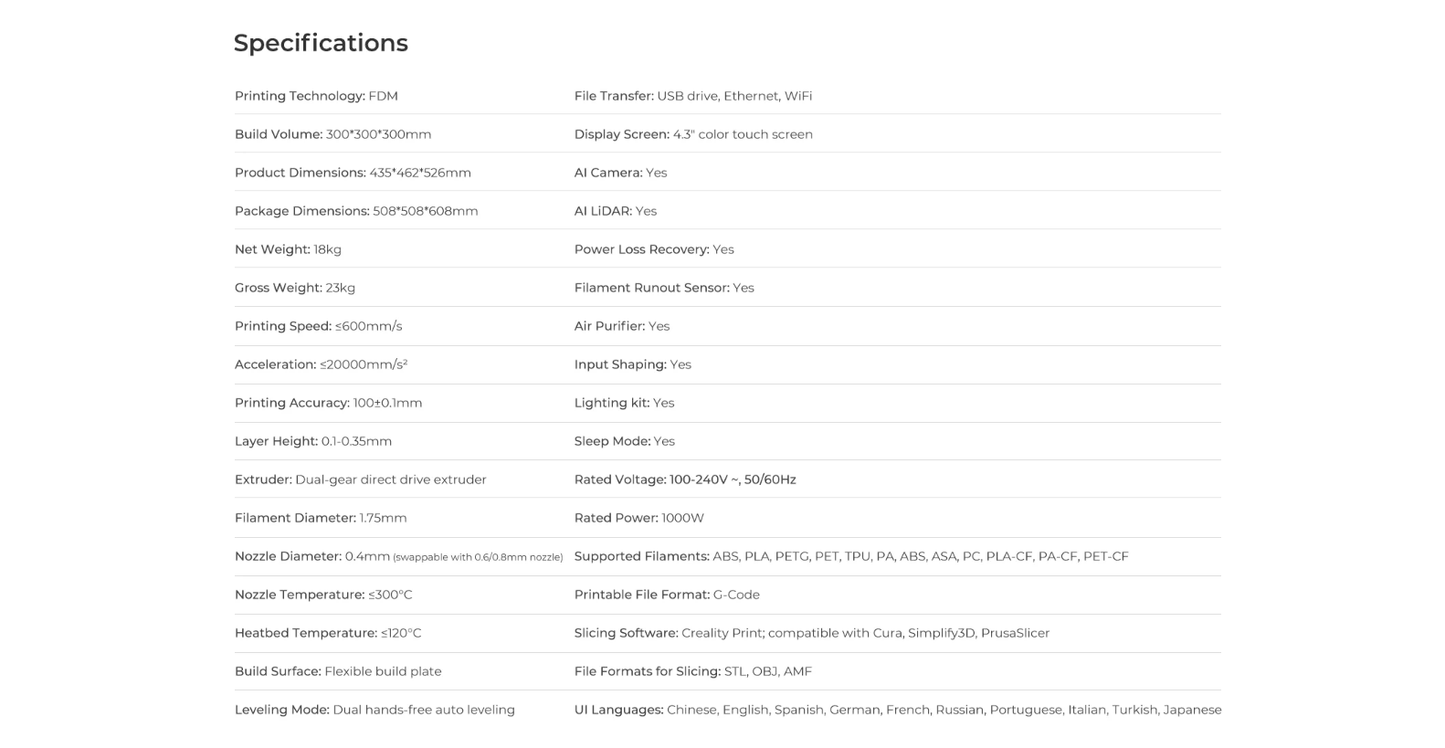Click the Specifications heading

pyautogui.click(x=320, y=43)
